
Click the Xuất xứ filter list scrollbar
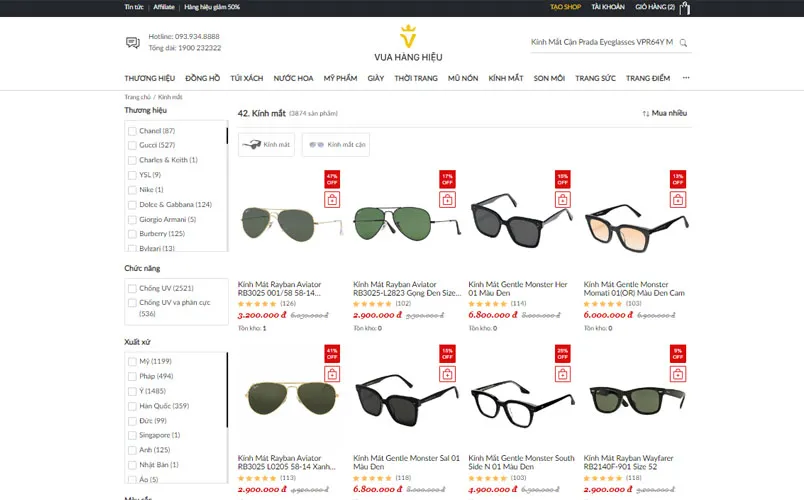[227, 390]
